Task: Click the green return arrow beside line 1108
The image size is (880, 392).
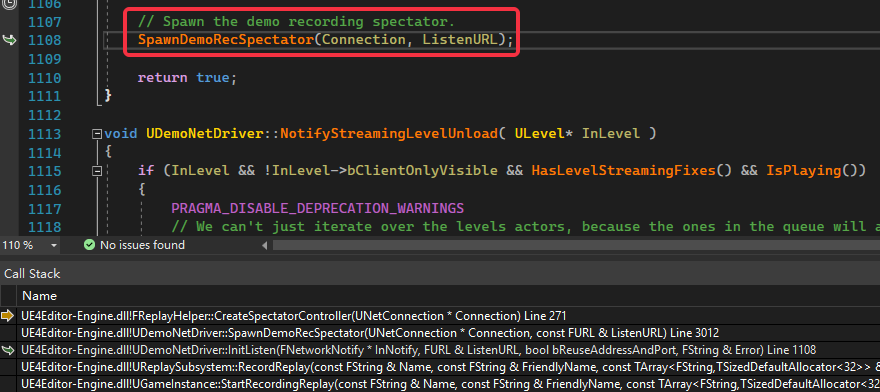Action: point(9,40)
